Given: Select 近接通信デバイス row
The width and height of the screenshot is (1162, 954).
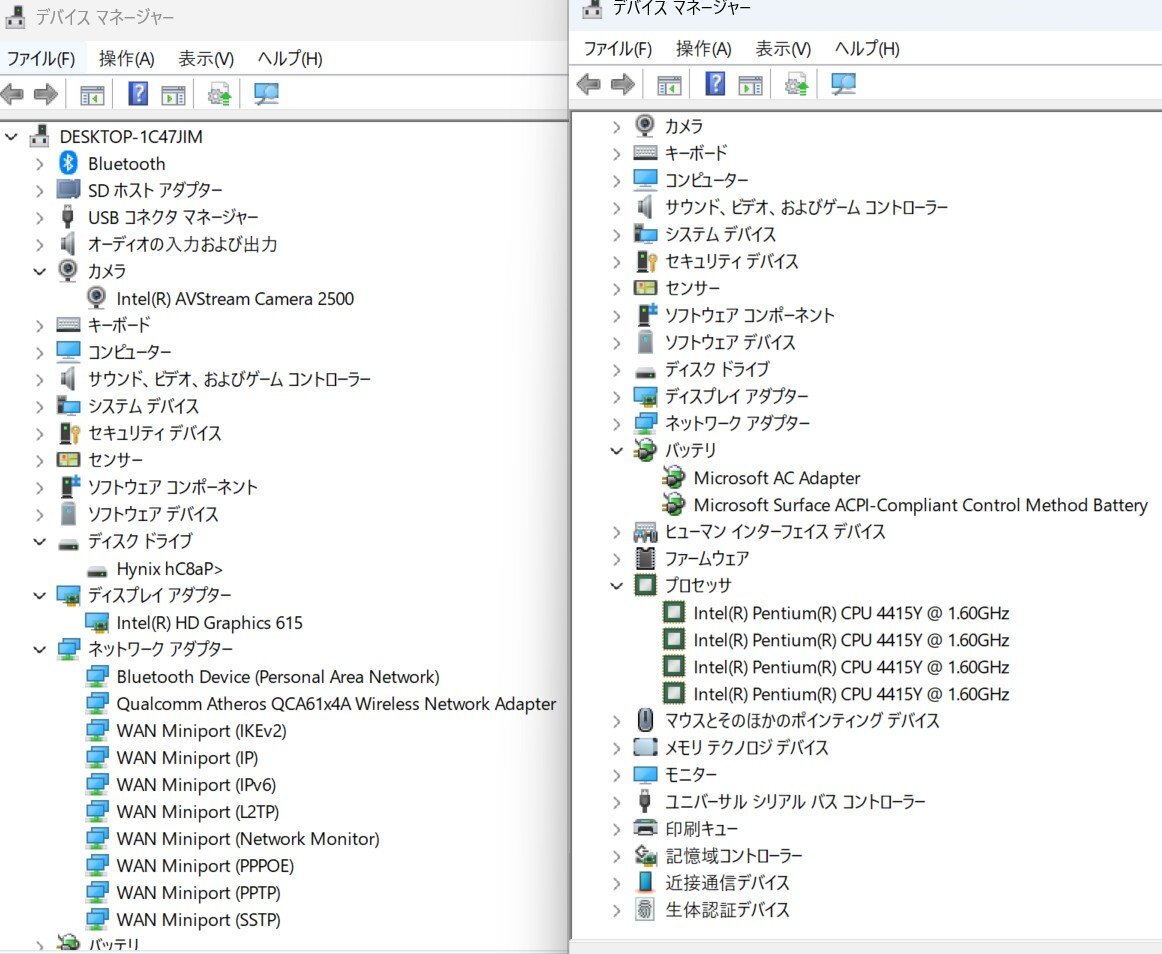Looking at the screenshot, I should [x=727, y=882].
